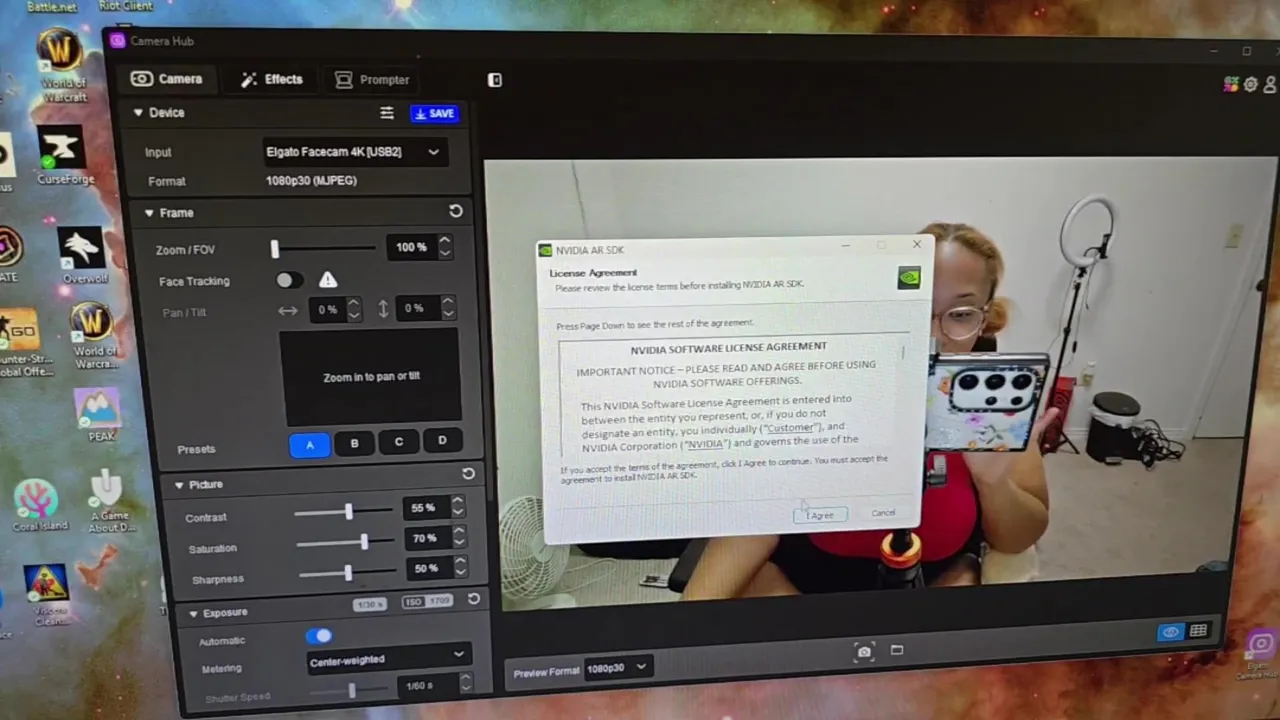Image resolution: width=1280 pixels, height=720 pixels.
Task: Reset Picture settings icon
Action: pos(468,473)
